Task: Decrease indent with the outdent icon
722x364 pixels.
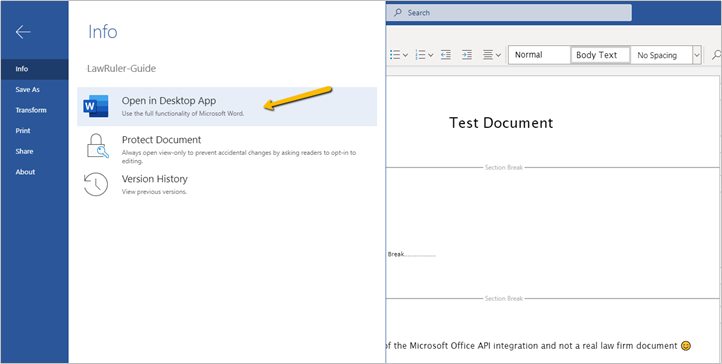Action: click(445, 55)
